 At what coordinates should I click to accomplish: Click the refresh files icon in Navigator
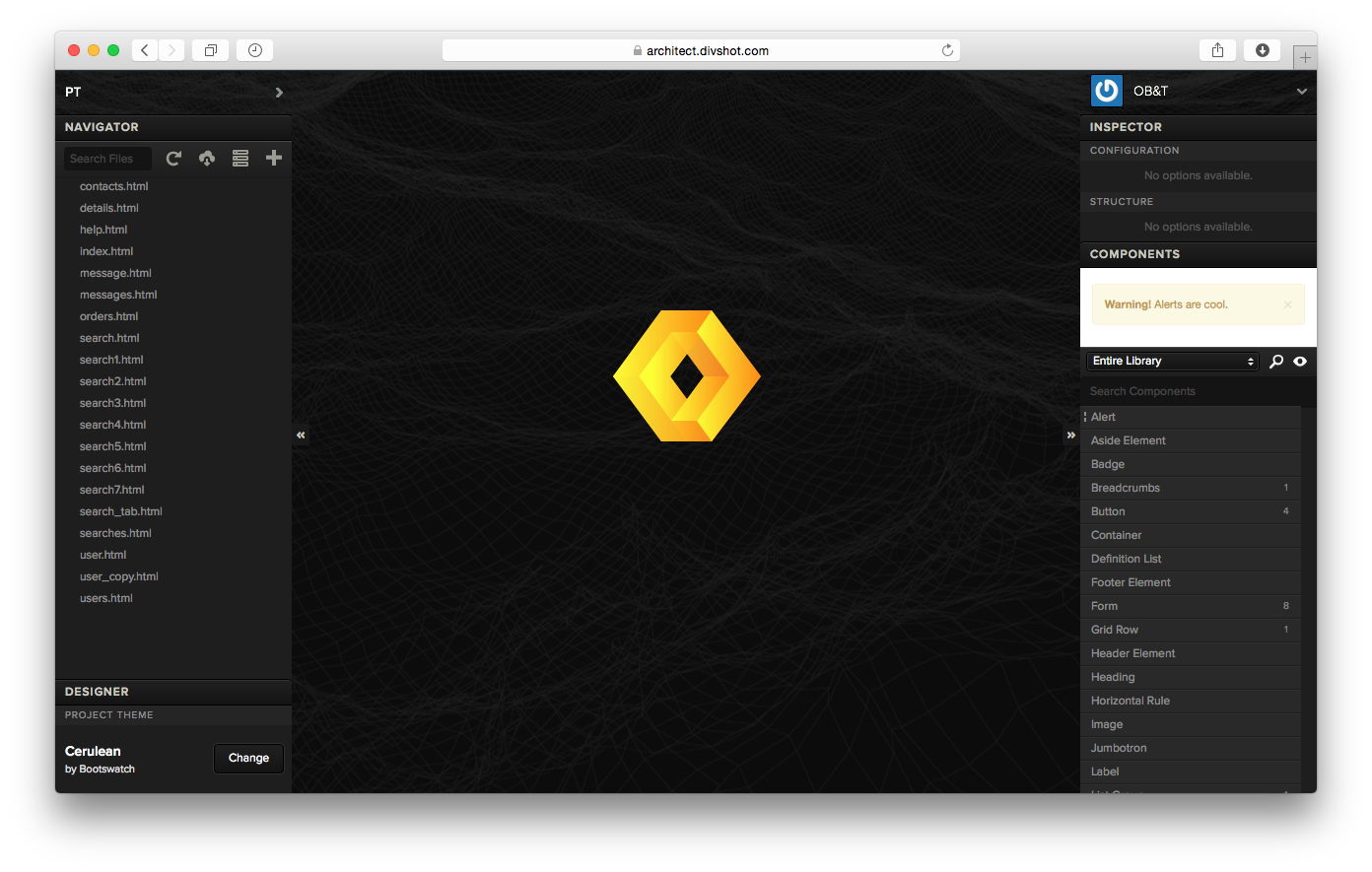point(173,159)
